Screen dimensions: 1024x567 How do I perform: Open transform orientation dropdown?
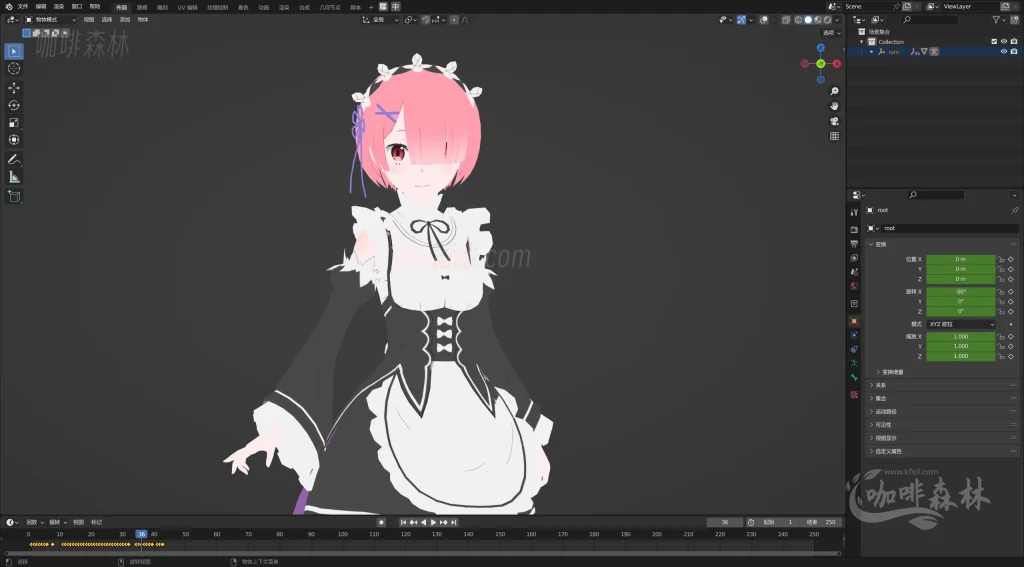(380, 20)
